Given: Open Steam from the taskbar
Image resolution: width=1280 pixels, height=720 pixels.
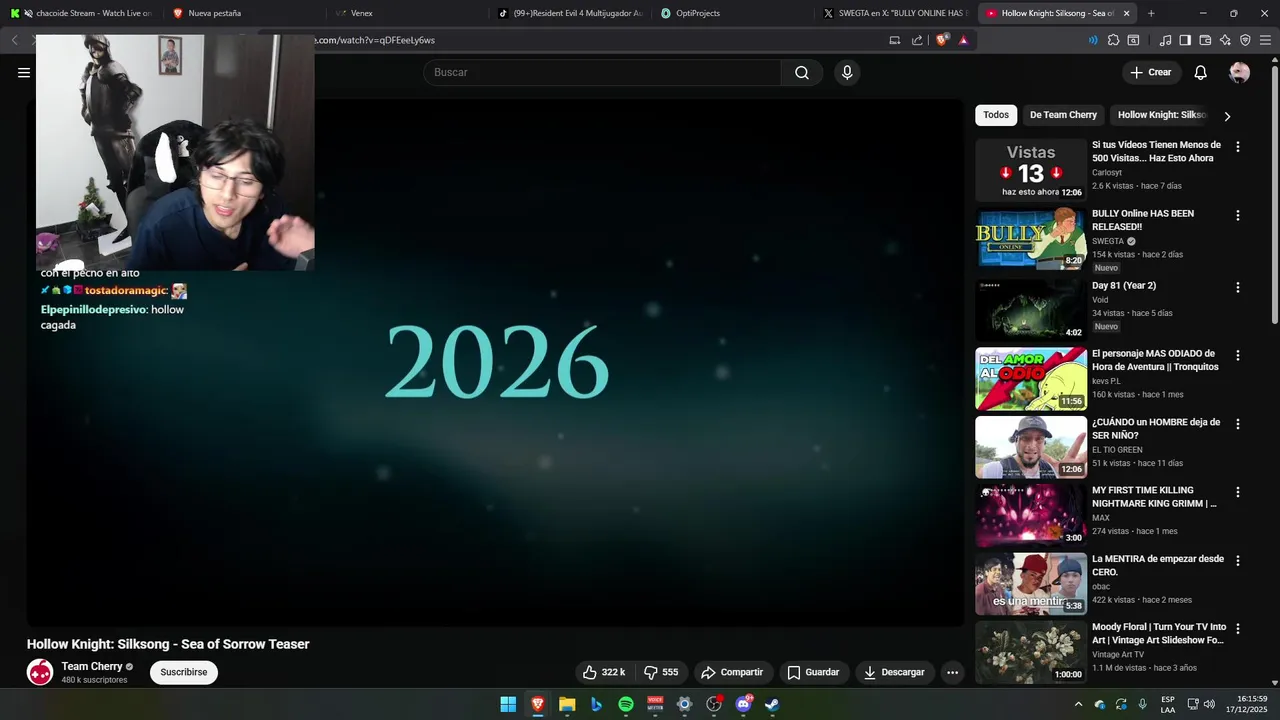Looking at the screenshot, I should coord(772,704).
